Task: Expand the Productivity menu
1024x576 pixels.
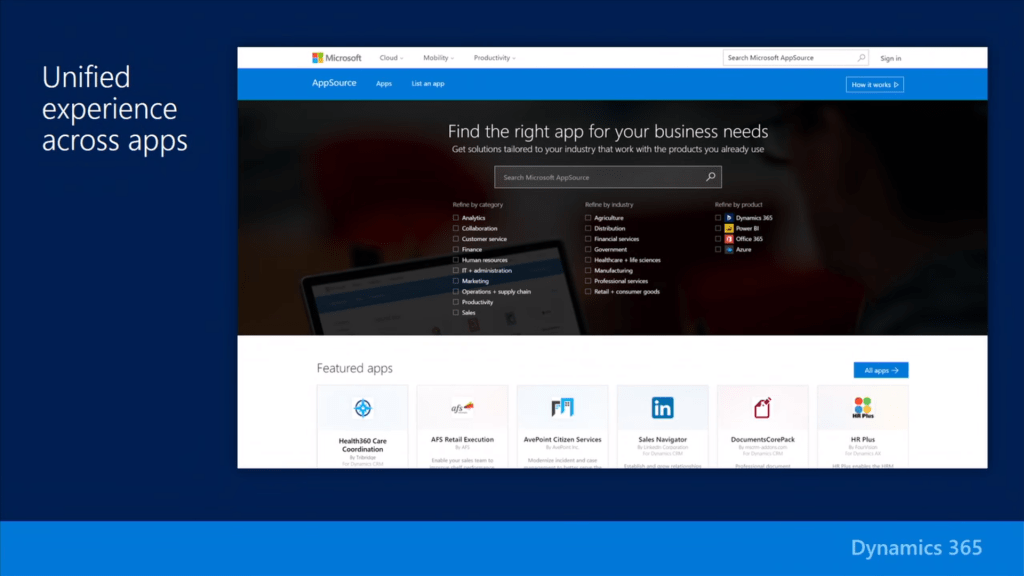Action: tap(494, 57)
